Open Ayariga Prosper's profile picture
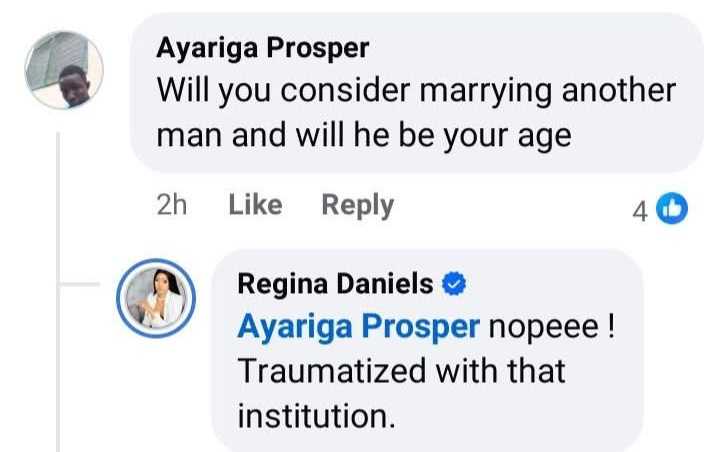The width and height of the screenshot is (720, 452). tap(64, 71)
